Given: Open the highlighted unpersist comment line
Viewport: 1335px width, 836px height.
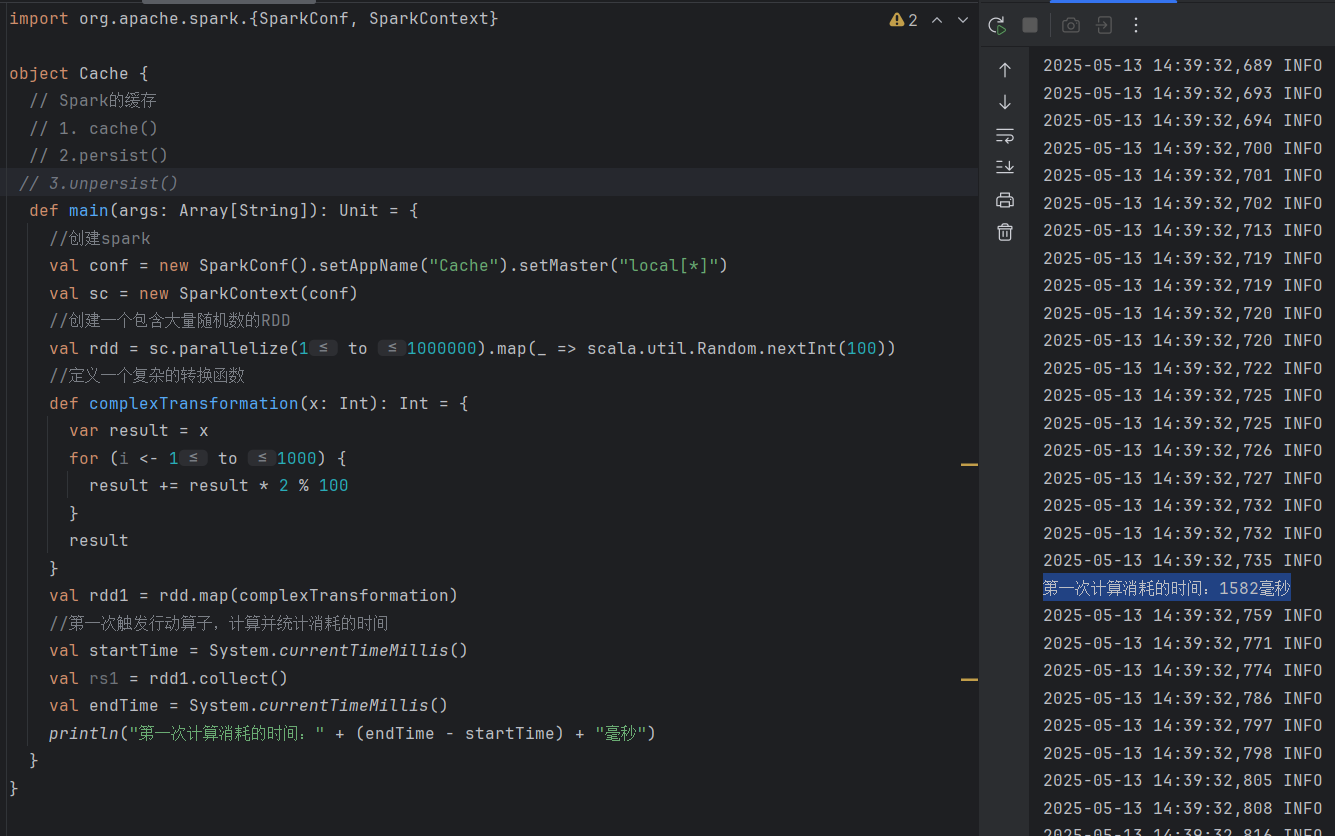Looking at the screenshot, I should coord(98,183).
